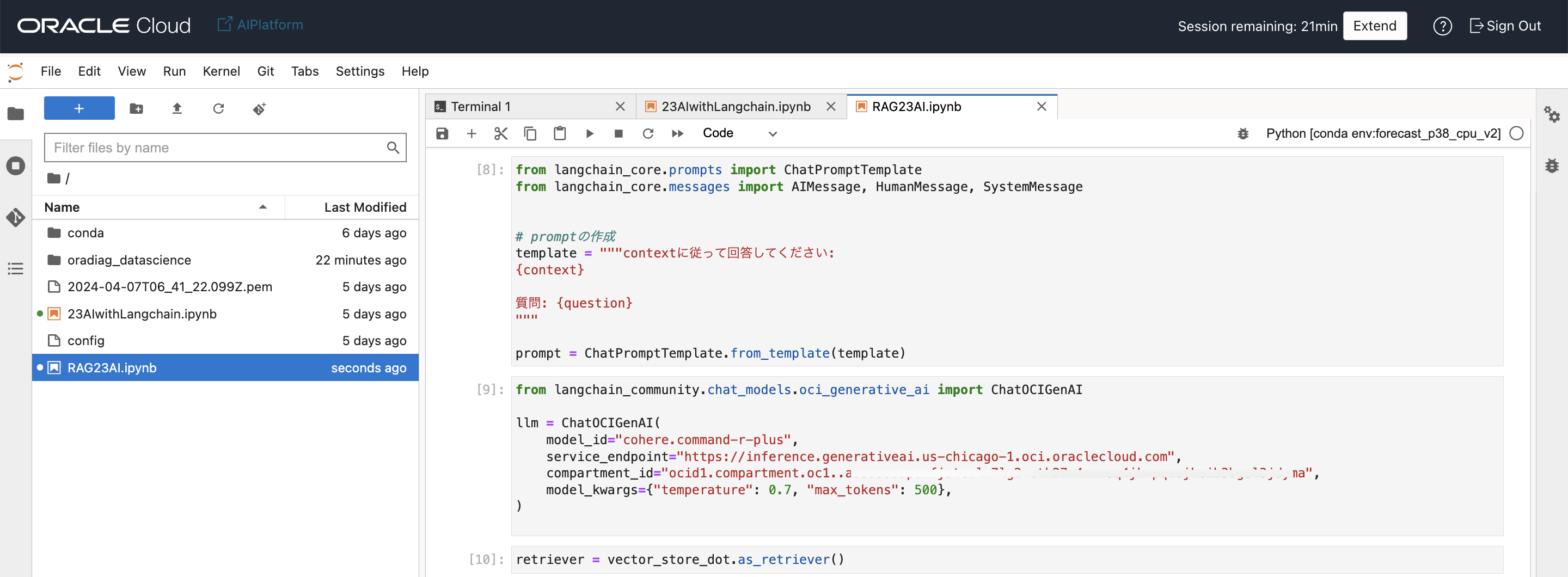The height and width of the screenshot is (577, 1568).
Task: Open the Run menu
Action: coord(175,71)
